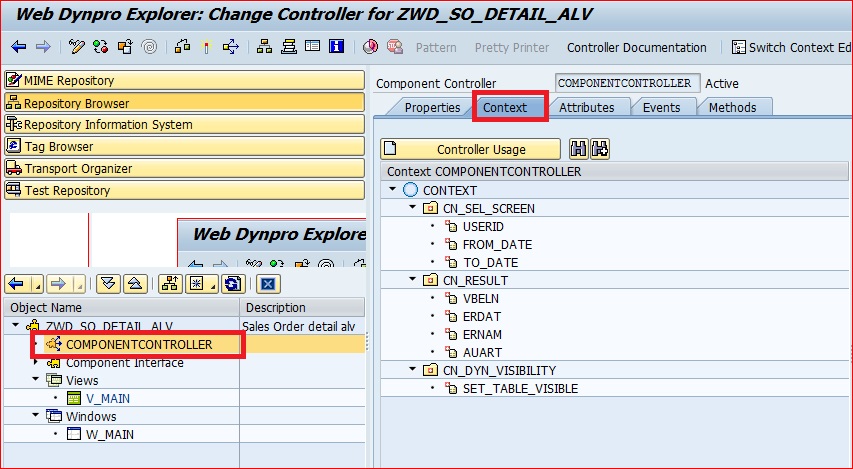
Task: Open the Test Repository
Action: click(x=184, y=190)
